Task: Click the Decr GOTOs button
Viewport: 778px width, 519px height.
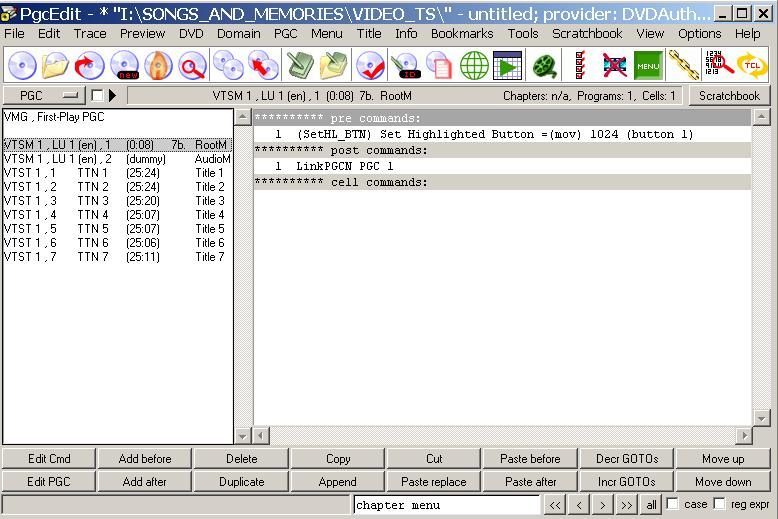Action: (627, 459)
